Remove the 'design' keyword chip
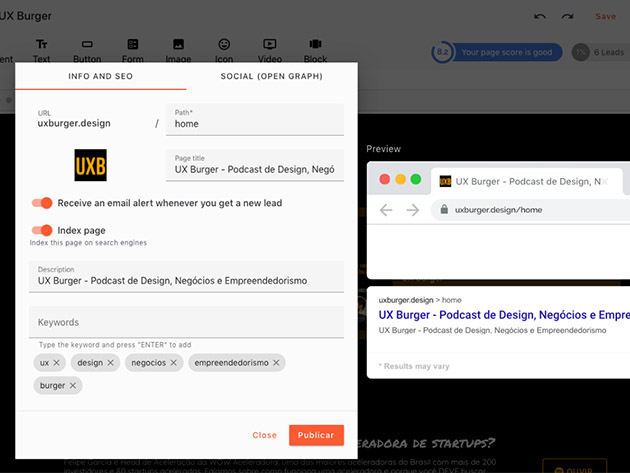 coord(110,362)
